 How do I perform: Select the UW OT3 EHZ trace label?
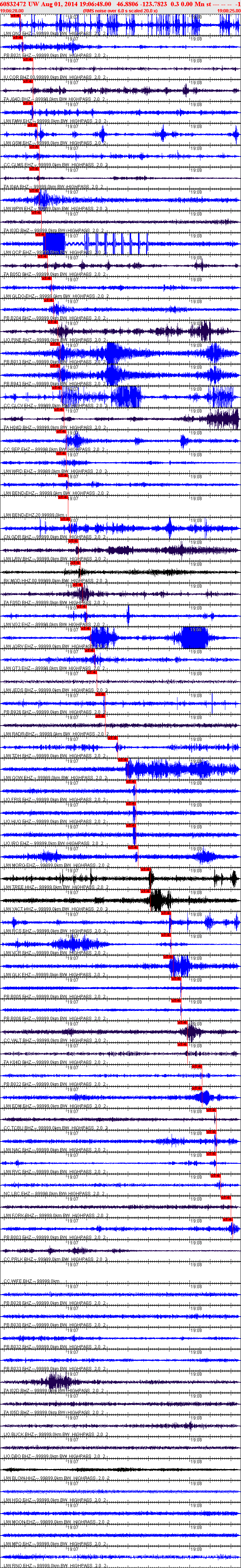(x=56, y=669)
